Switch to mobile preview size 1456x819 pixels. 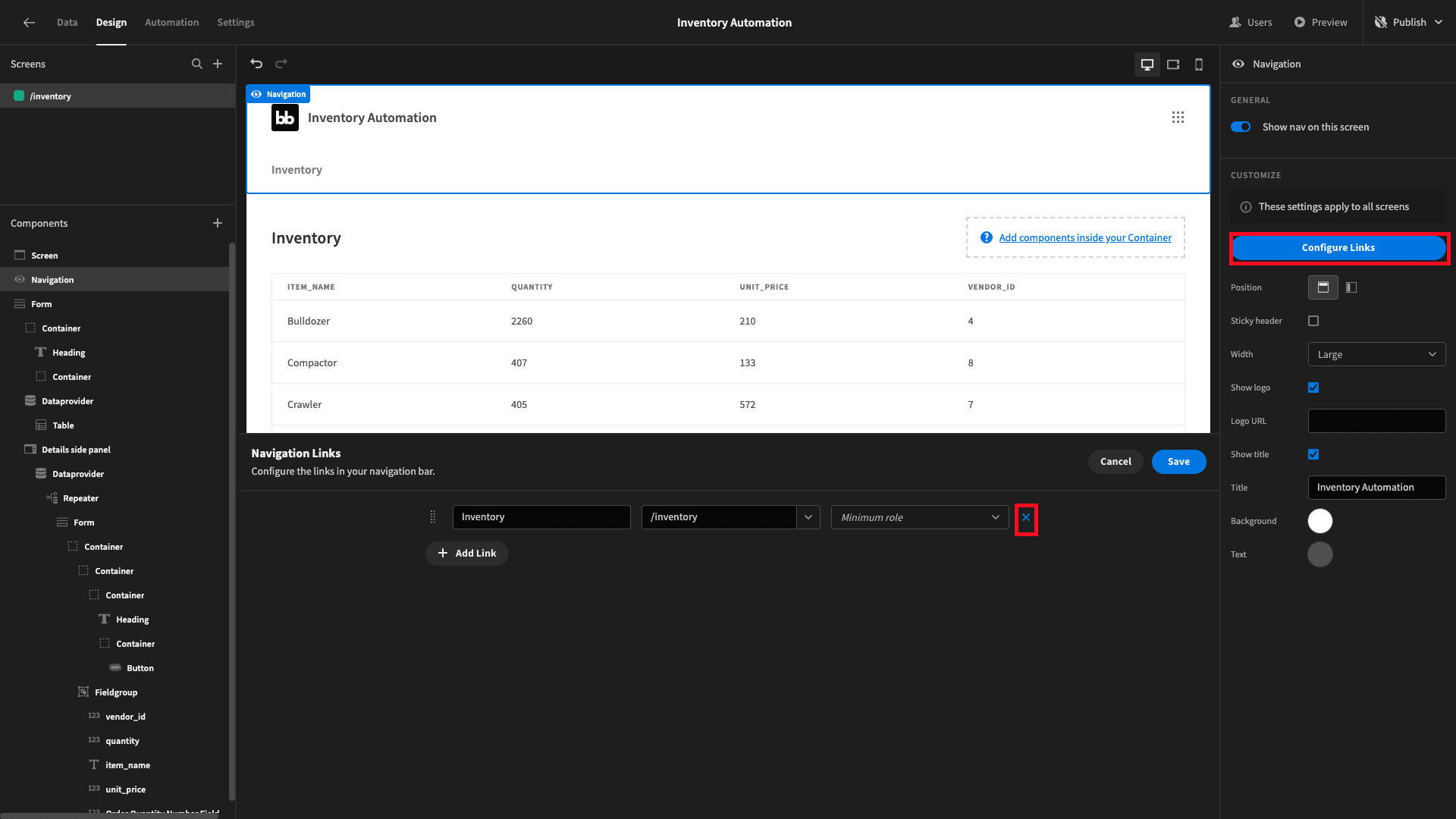point(1199,64)
